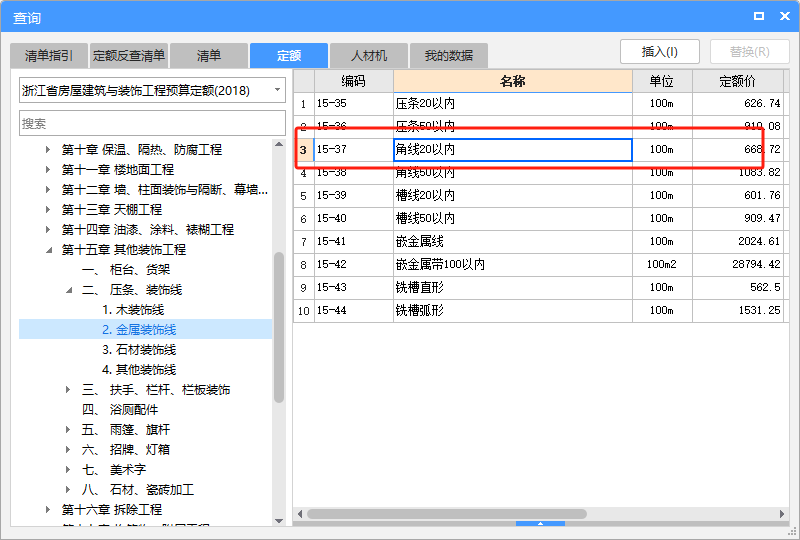This screenshot has height=540, width=800.
Task: Select 1. 木装饰线 tree item
Action: [x=133, y=310]
